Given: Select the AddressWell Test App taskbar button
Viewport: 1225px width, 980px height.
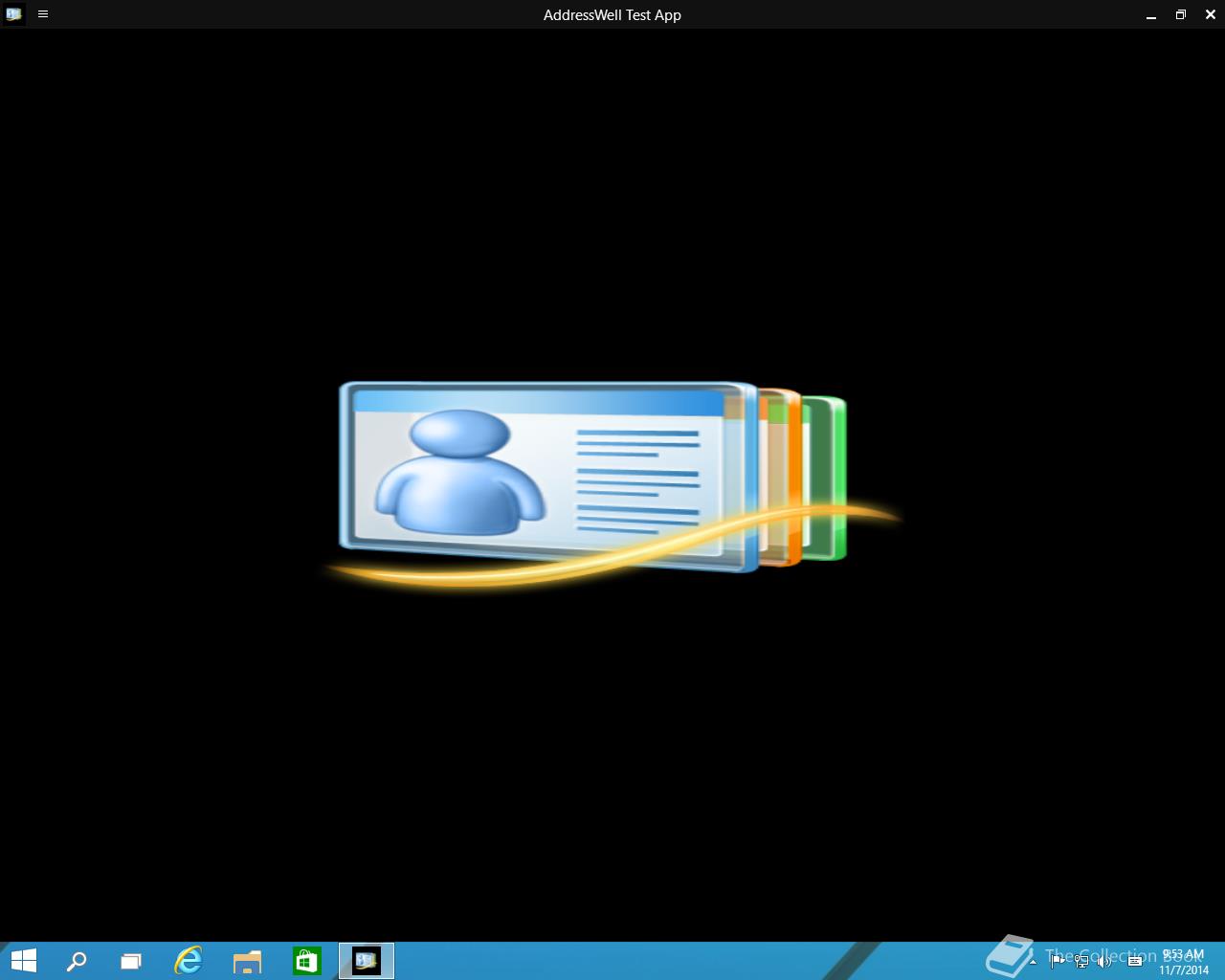Looking at the screenshot, I should coord(367,961).
